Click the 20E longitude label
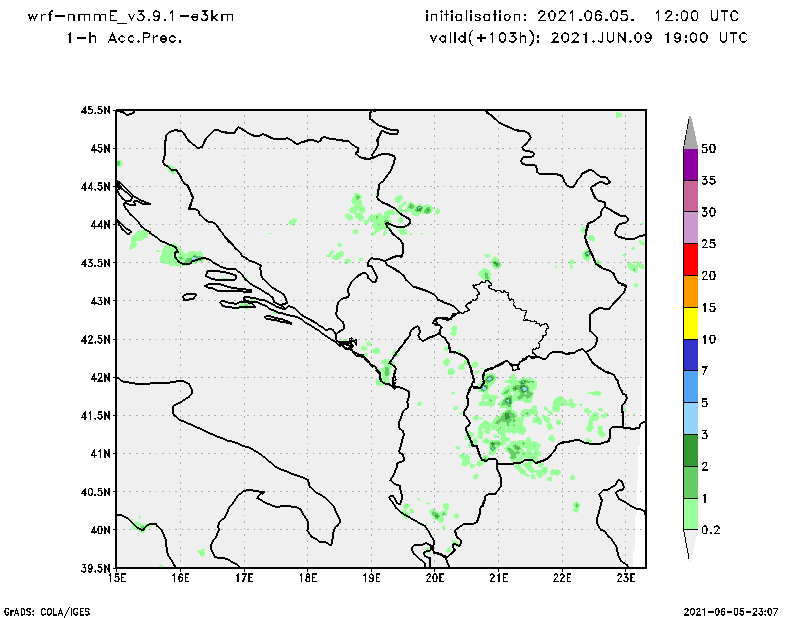This screenshot has width=800, height=618. (435, 578)
